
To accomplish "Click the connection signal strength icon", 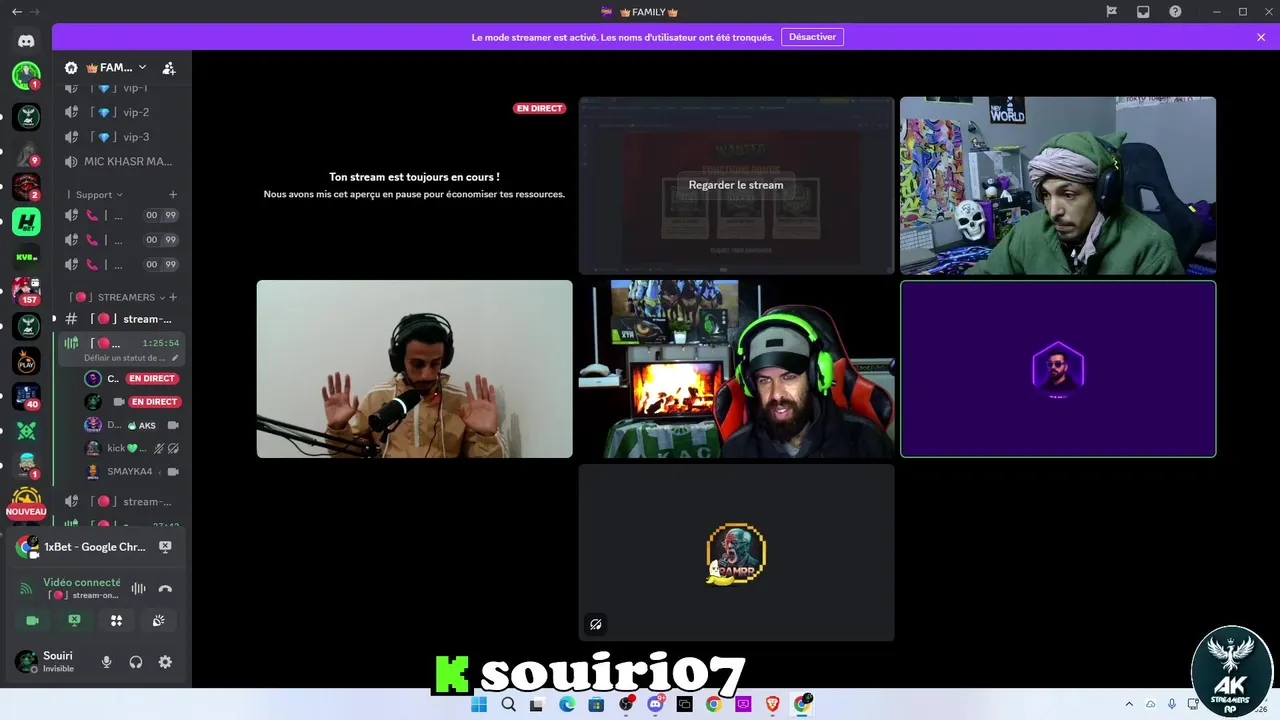I will 25,589.
